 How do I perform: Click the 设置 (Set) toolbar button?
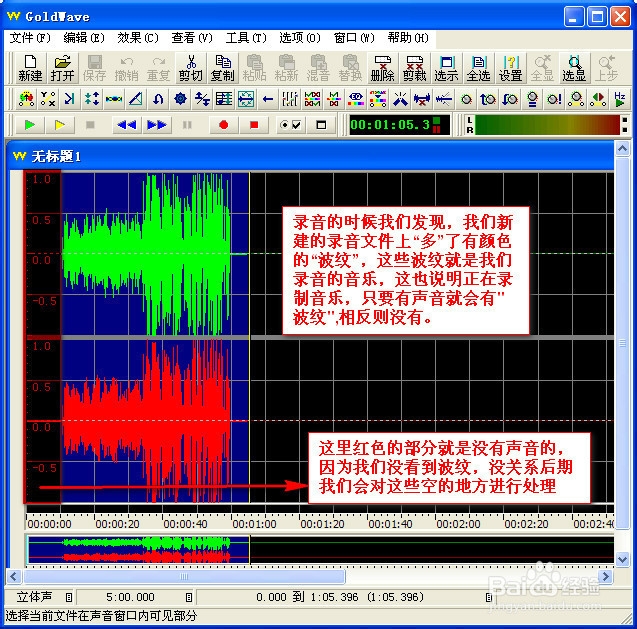point(510,68)
